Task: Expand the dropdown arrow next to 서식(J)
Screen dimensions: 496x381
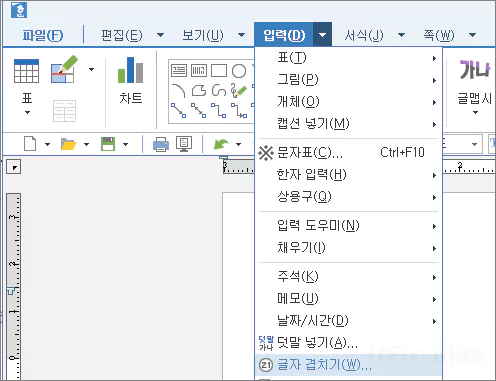Action: 402,35
